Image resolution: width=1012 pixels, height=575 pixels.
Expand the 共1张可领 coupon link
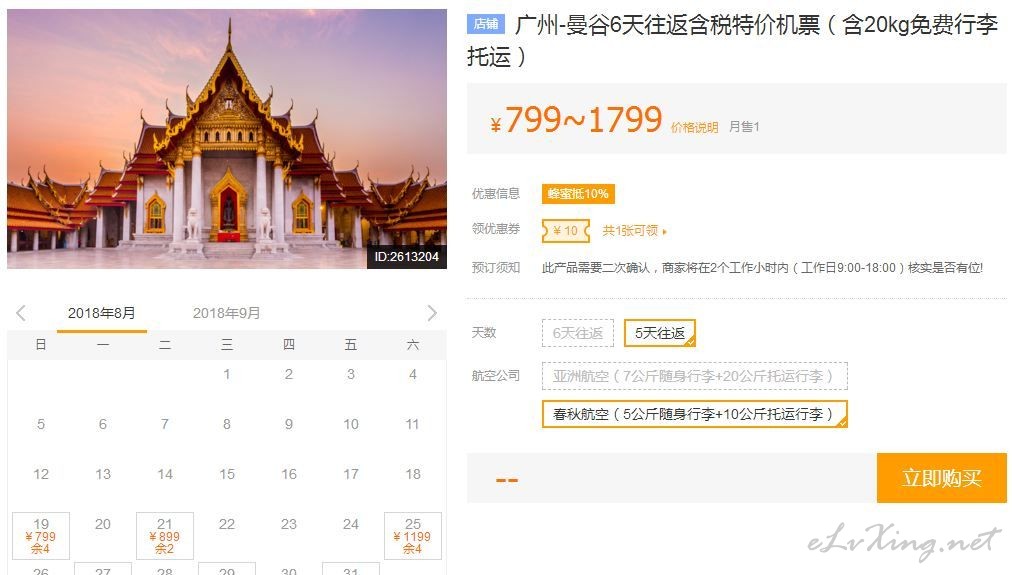[634, 230]
